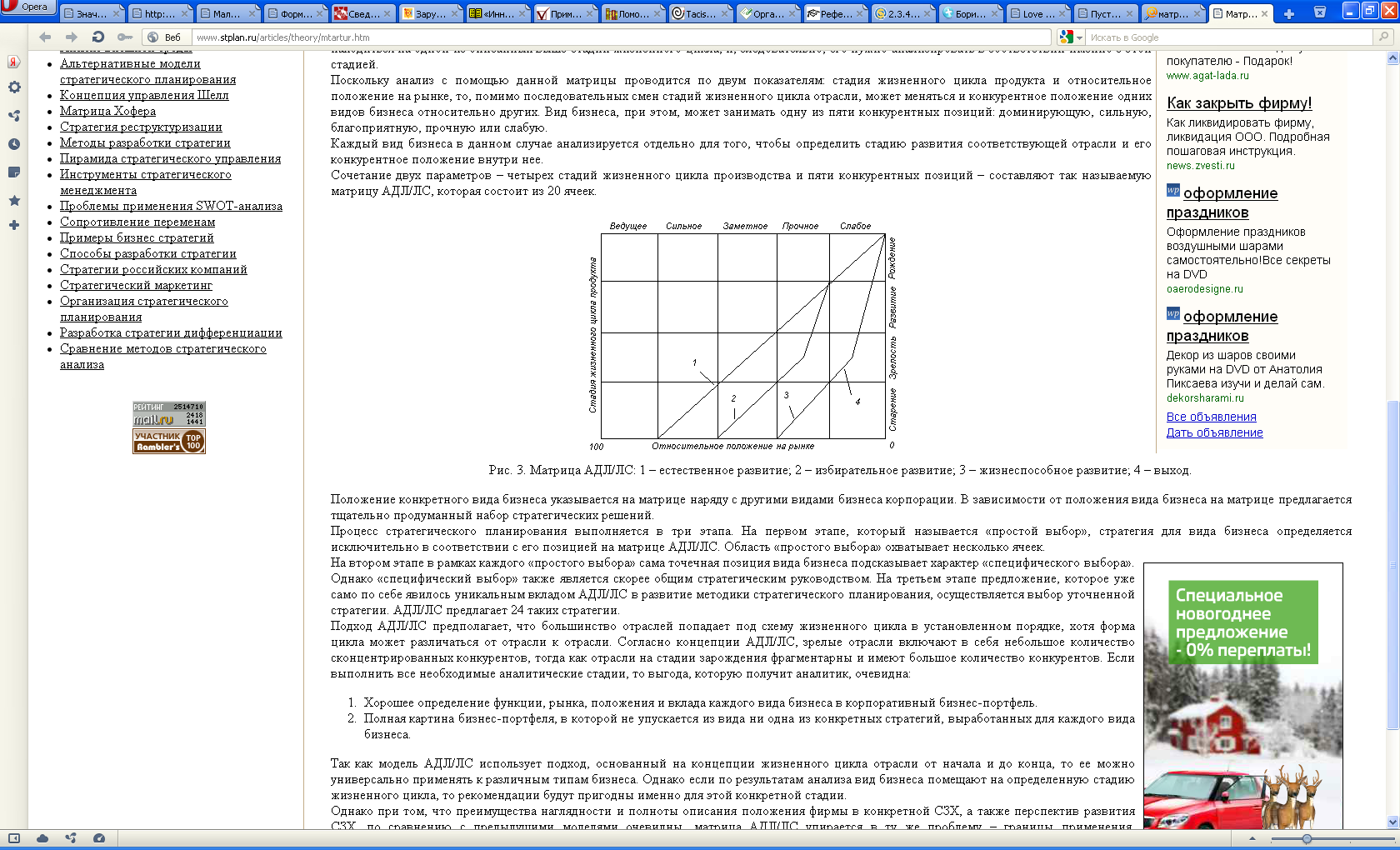The image size is (1400, 850).
Task: Open link Пирамида стратегического управления
Action: (x=170, y=158)
